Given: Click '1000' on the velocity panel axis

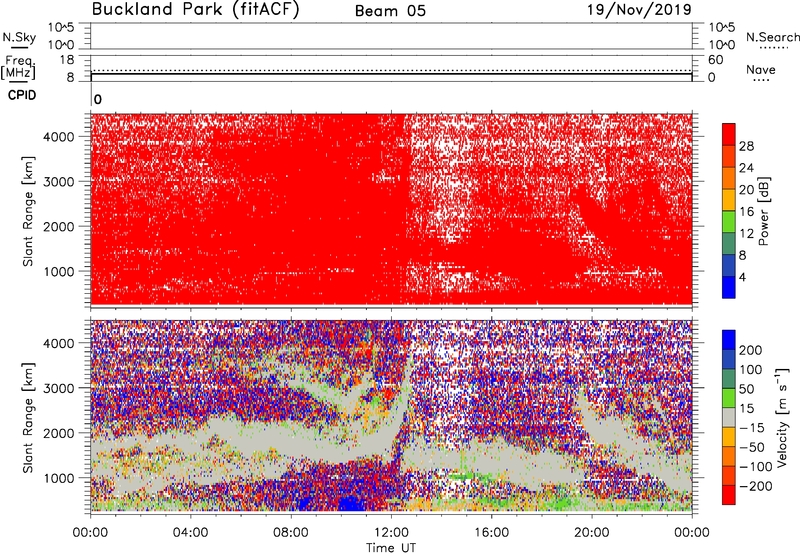Looking at the screenshot, I should (x=59, y=478).
